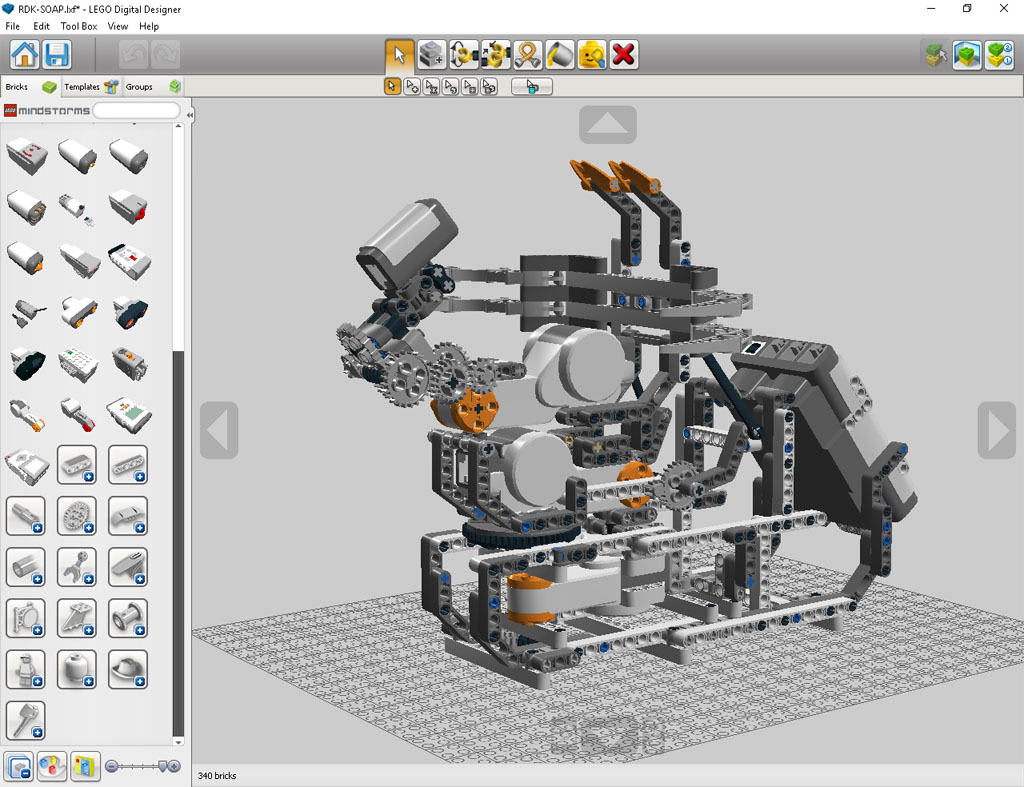
Task: Expand the gear wheels brick category
Action: [x=77, y=516]
